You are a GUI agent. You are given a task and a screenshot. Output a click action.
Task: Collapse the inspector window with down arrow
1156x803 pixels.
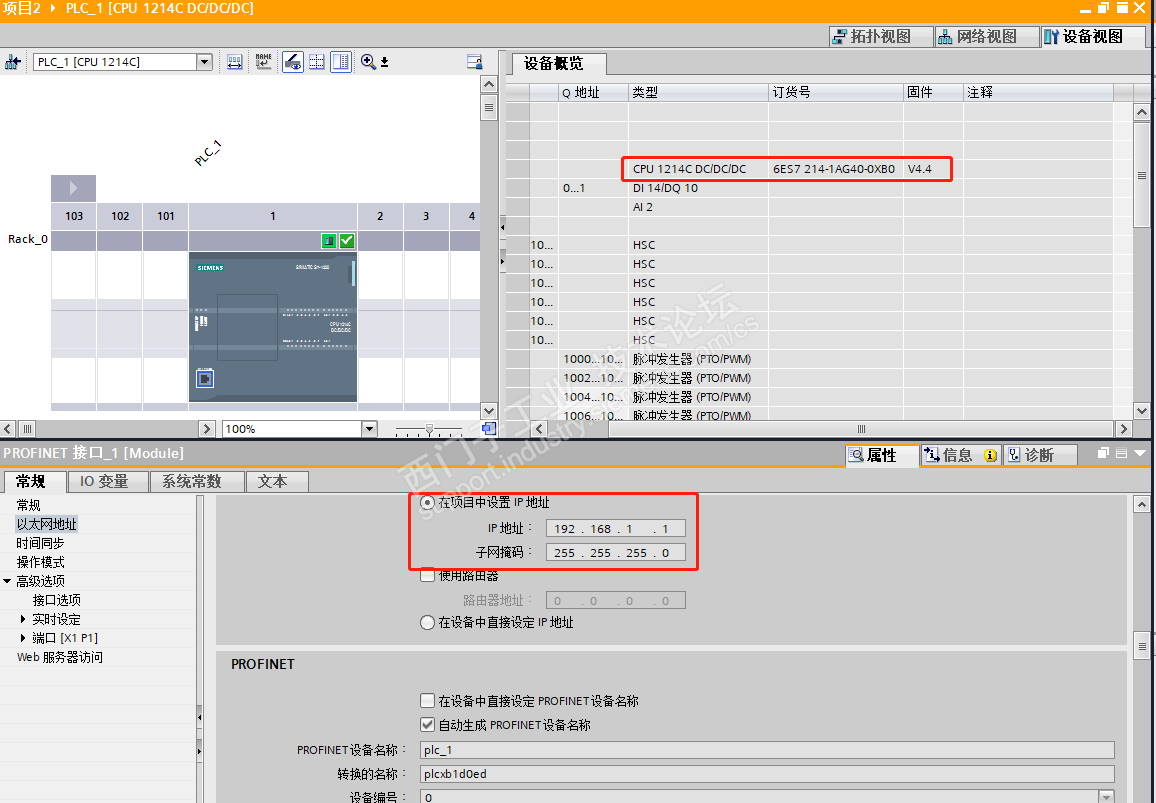[x=1140, y=453]
